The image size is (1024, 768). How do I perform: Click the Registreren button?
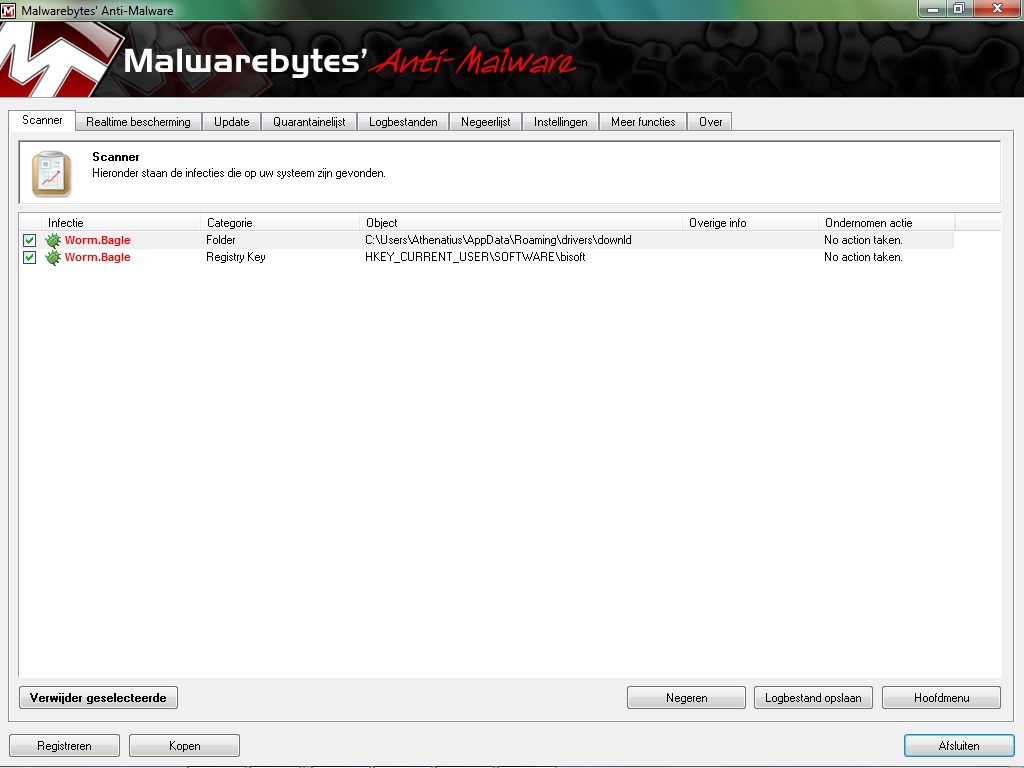click(x=64, y=746)
